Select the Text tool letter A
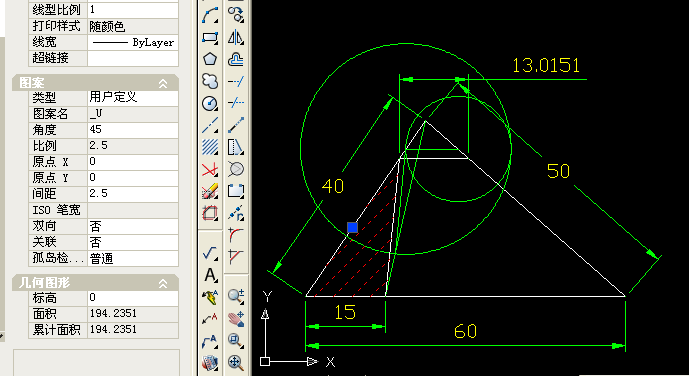 210,275
